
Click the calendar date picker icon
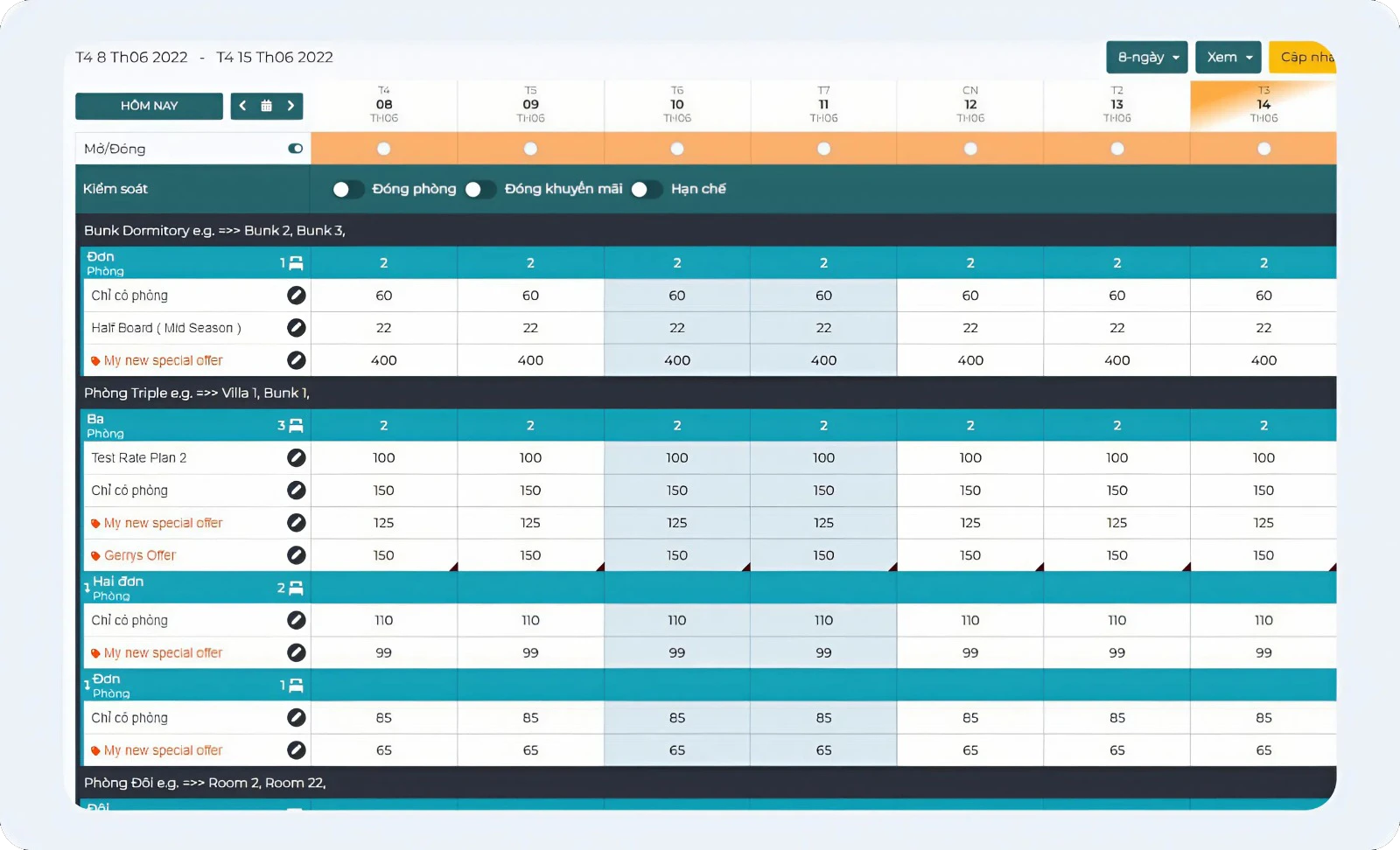click(267, 106)
